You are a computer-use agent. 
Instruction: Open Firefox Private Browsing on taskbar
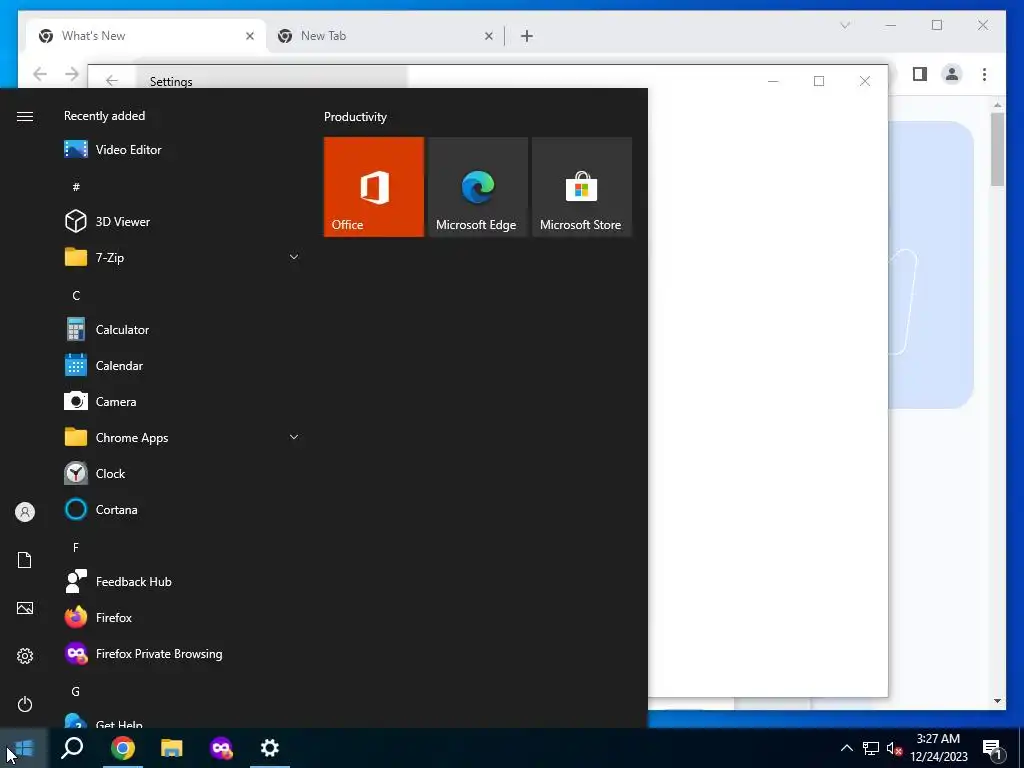click(x=221, y=748)
